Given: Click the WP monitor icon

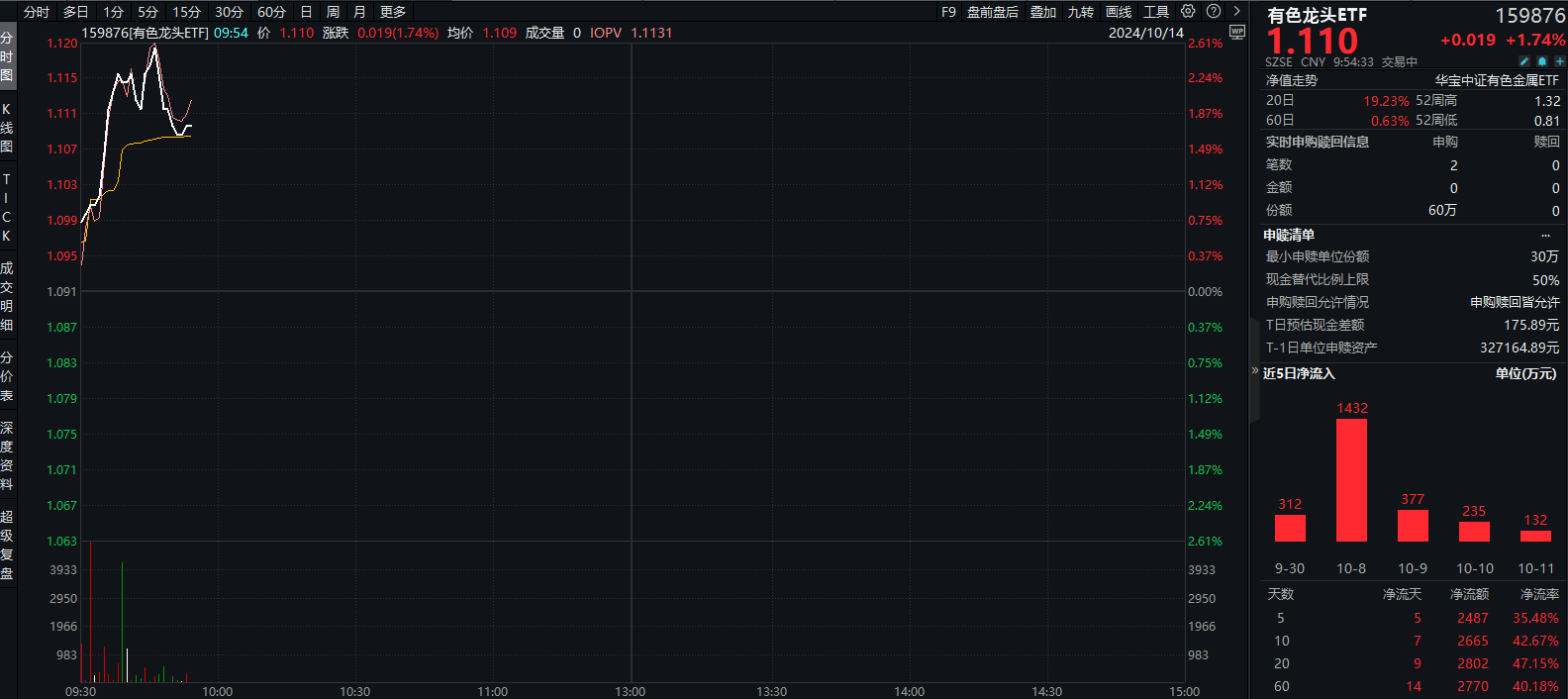Looking at the screenshot, I should pyautogui.click(x=1236, y=33).
